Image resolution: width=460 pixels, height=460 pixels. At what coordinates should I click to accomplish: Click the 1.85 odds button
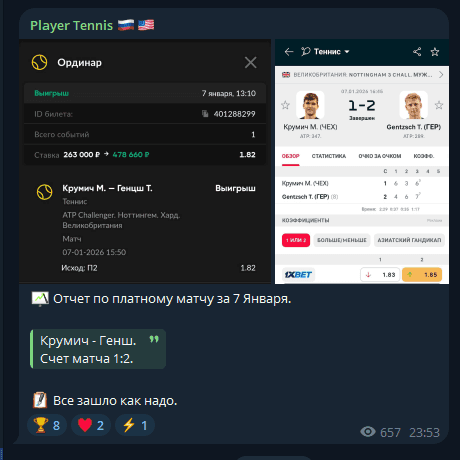pos(422,275)
